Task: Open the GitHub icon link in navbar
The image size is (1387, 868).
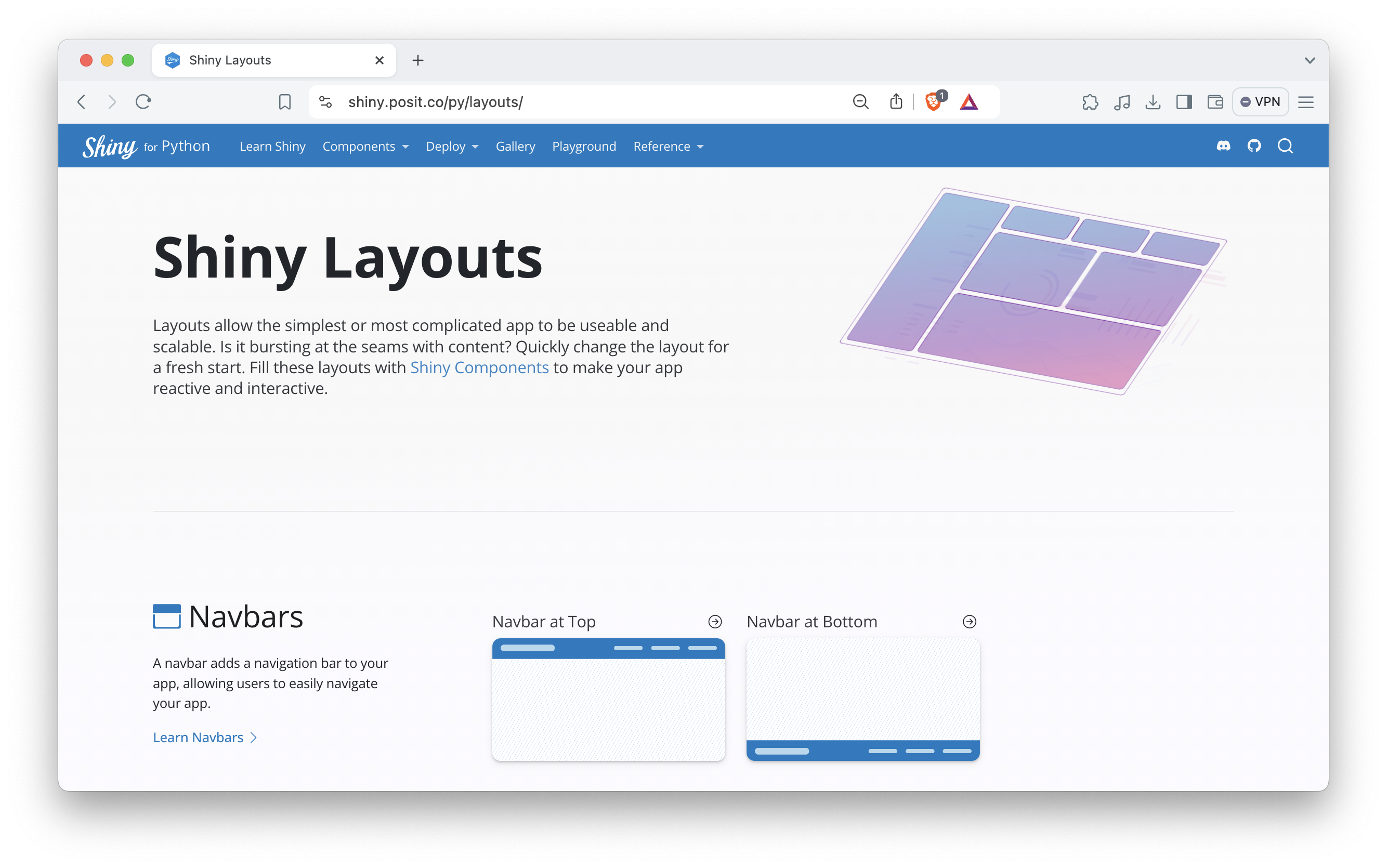Action: click(1254, 146)
